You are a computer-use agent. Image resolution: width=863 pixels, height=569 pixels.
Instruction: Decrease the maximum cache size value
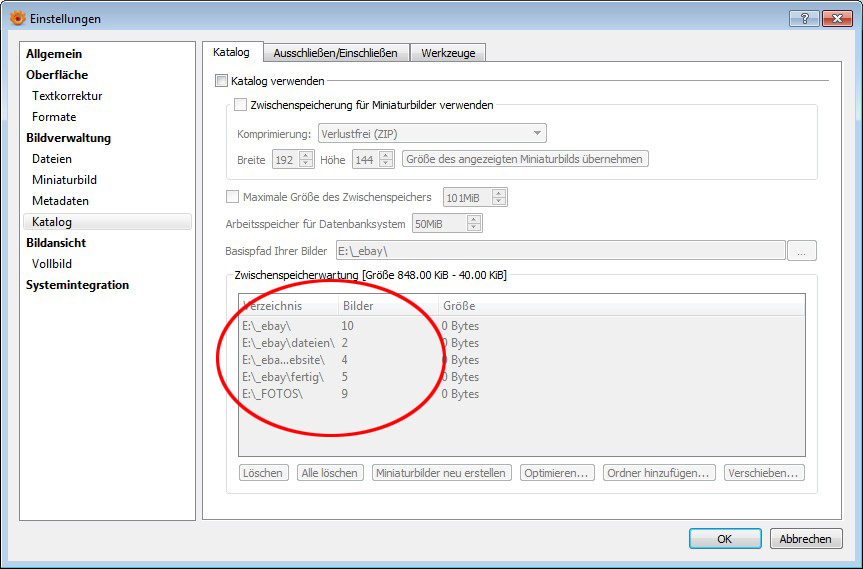(499, 201)
